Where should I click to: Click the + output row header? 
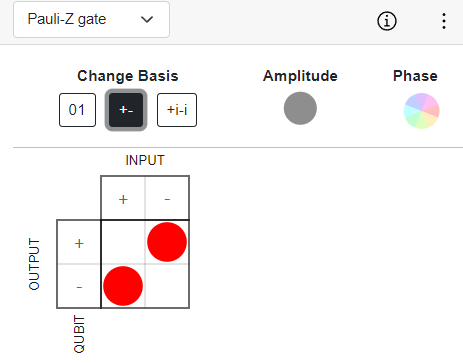click(x=79, y=242)
